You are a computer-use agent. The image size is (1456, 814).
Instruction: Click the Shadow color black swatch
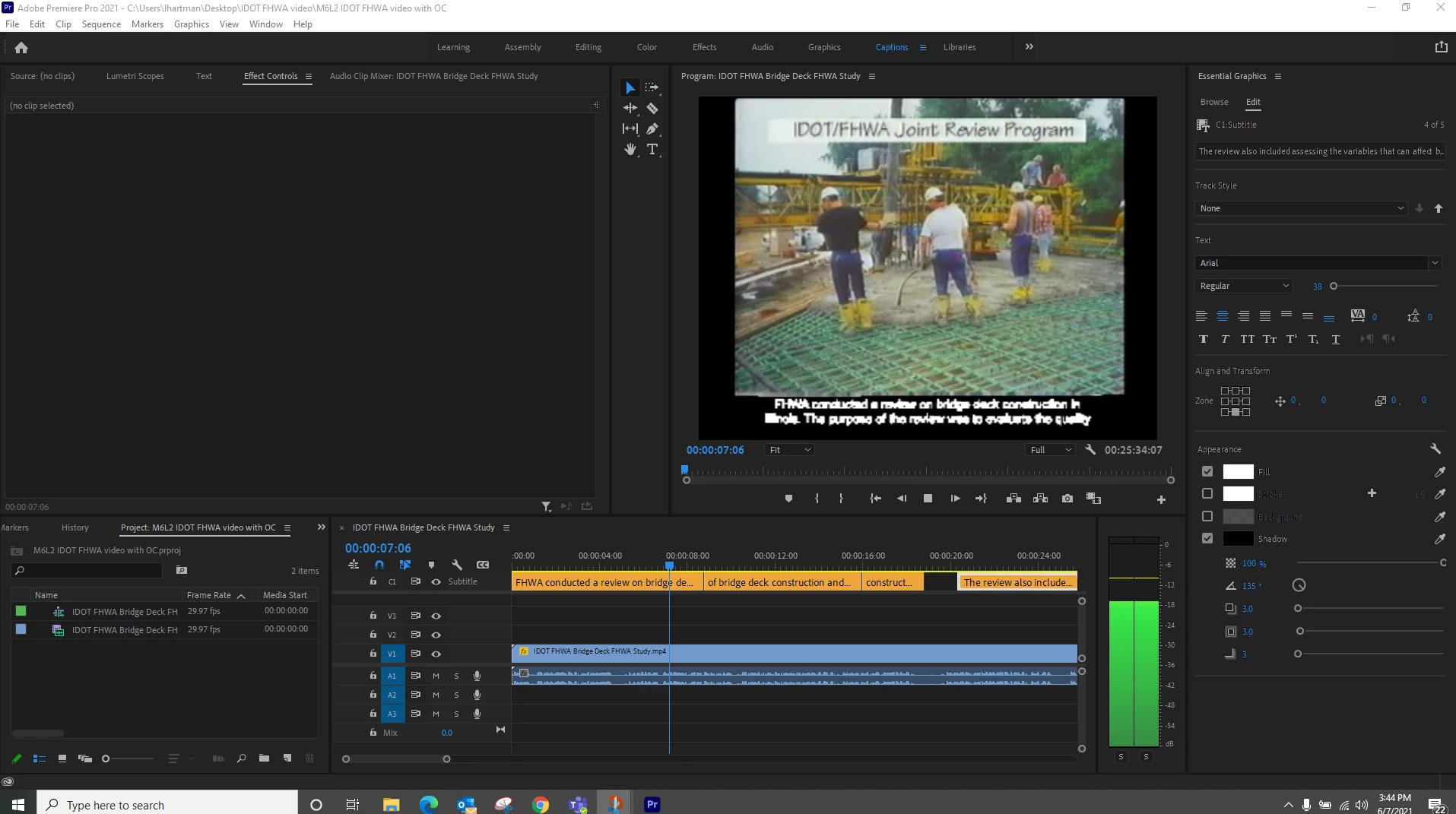[x=1238, y=539]
